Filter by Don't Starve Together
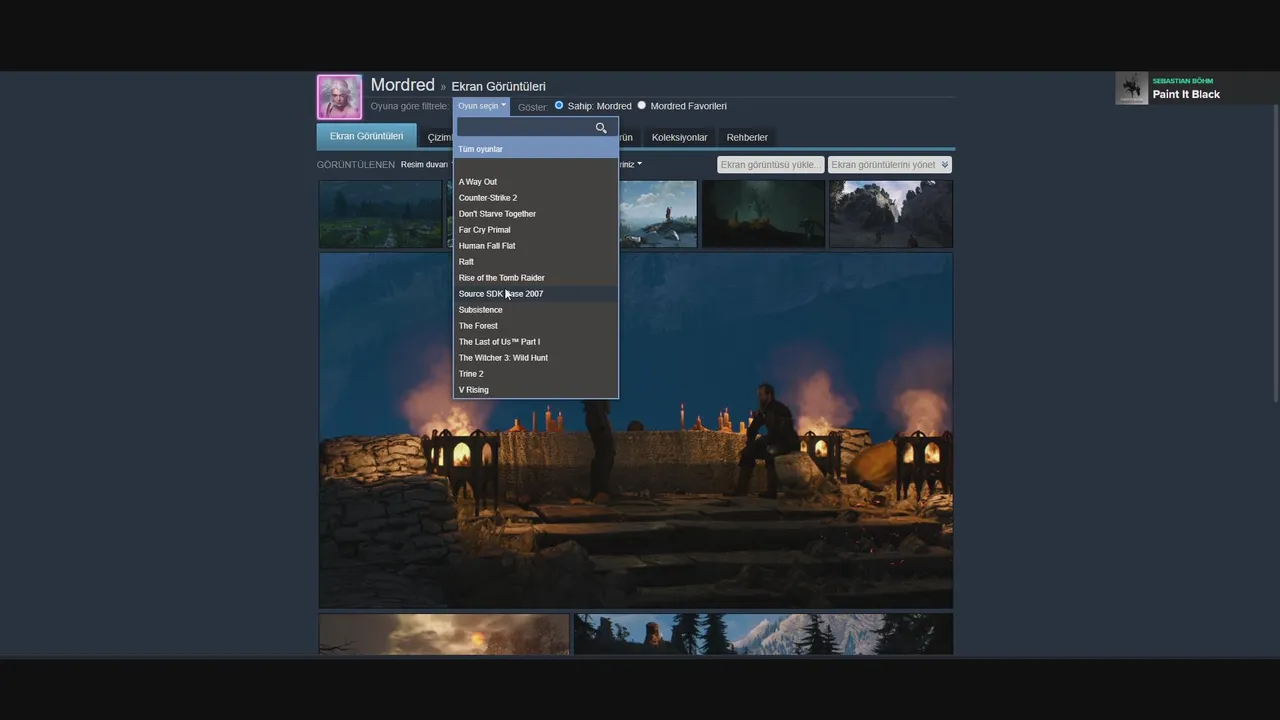The height and width of the screenshot is (720, 1280). coord(536,214)
